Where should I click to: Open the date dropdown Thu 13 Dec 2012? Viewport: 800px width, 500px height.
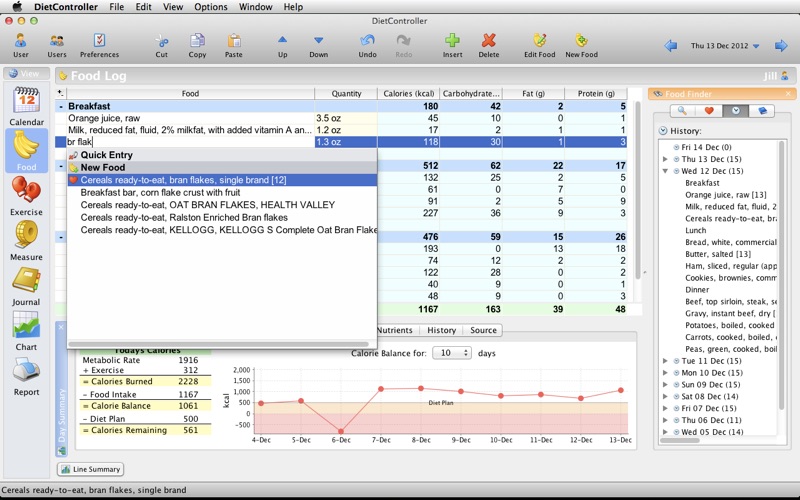click(725, 46)
